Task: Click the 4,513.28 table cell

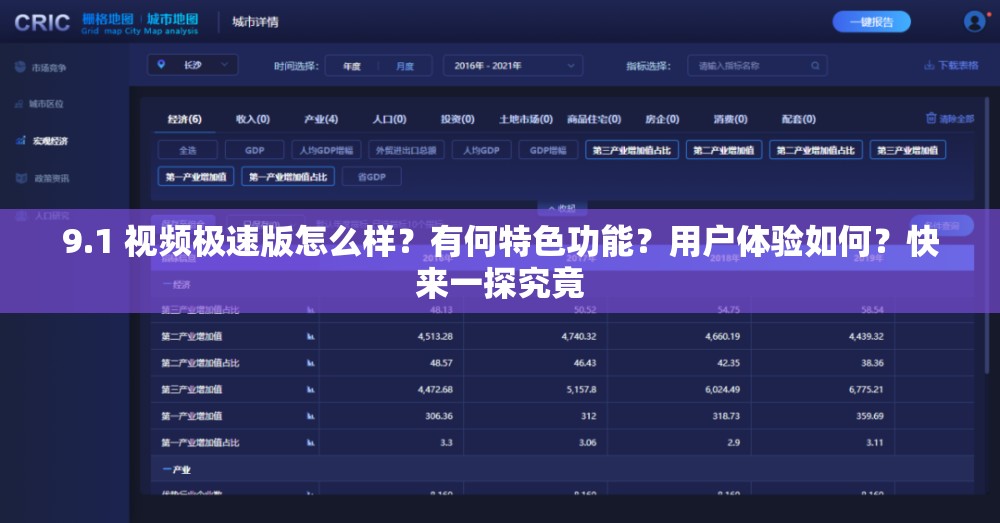Action: click(436, 336)
